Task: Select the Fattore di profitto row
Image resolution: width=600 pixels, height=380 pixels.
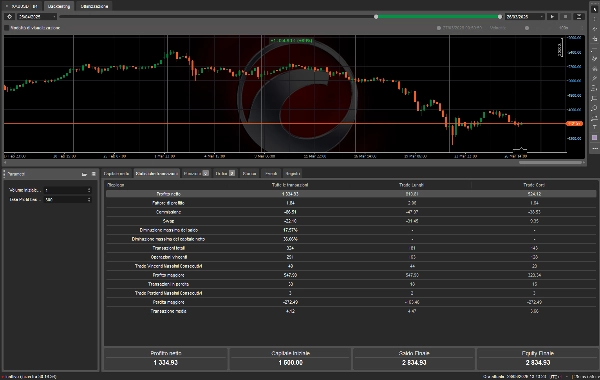Action: click(x=351, y=203)
